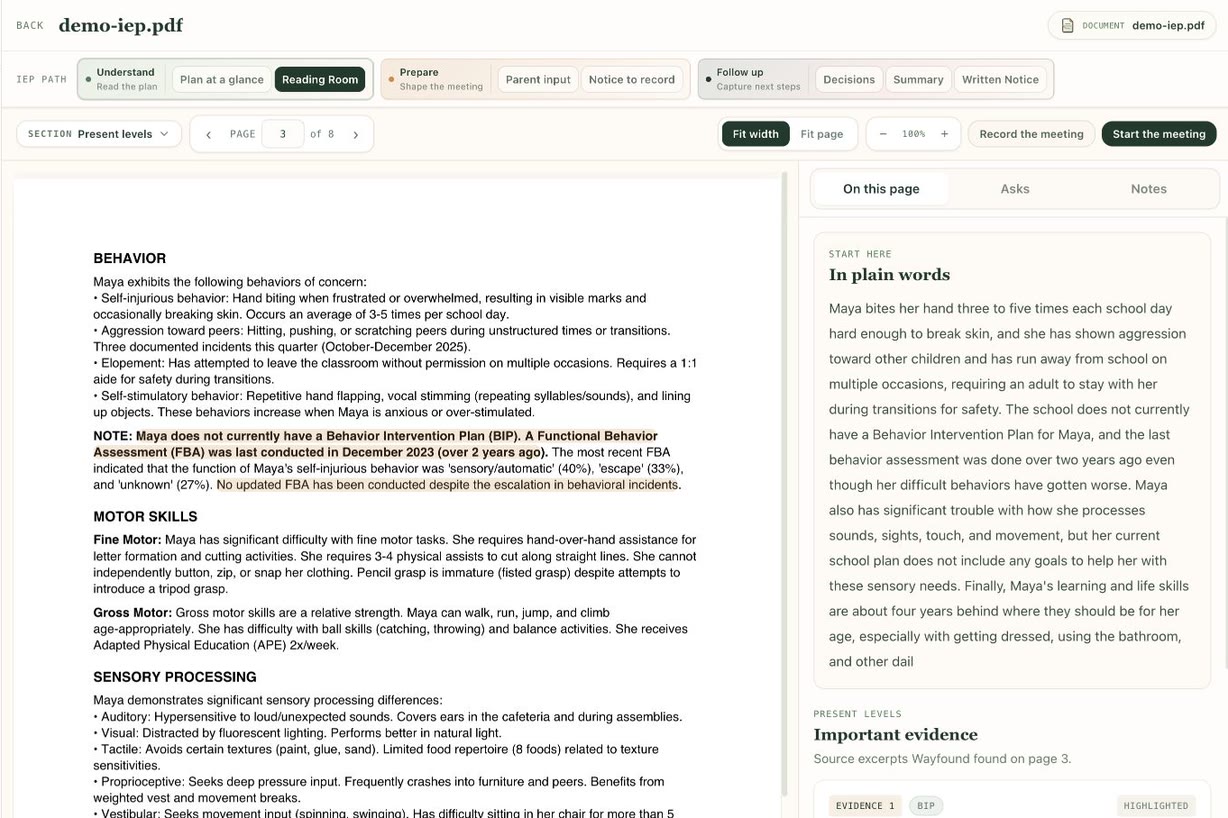The image size is (1228, 818).
Task: Enable Fit width view
Action: 756,134
